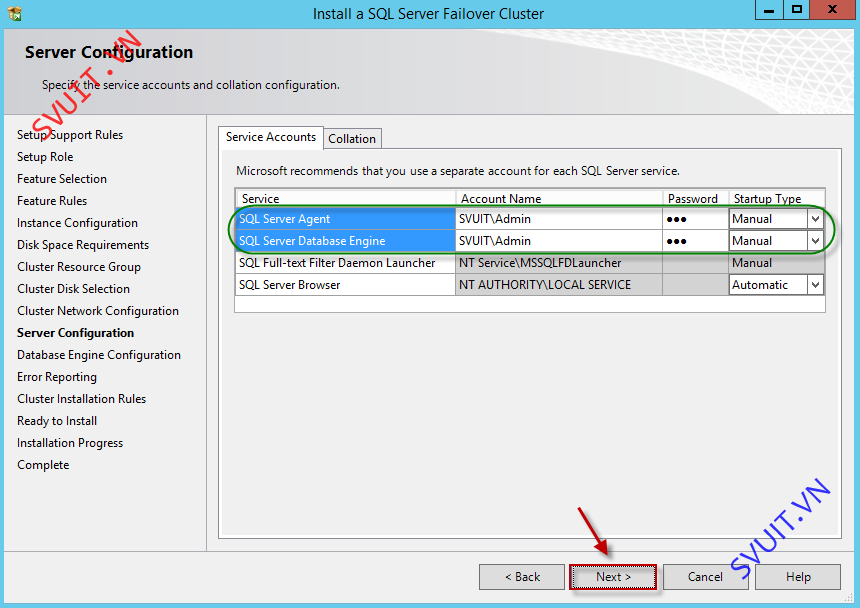Click the bold Server Configuration sidebar step
This screenshot has width=860, height=608.
75,333
